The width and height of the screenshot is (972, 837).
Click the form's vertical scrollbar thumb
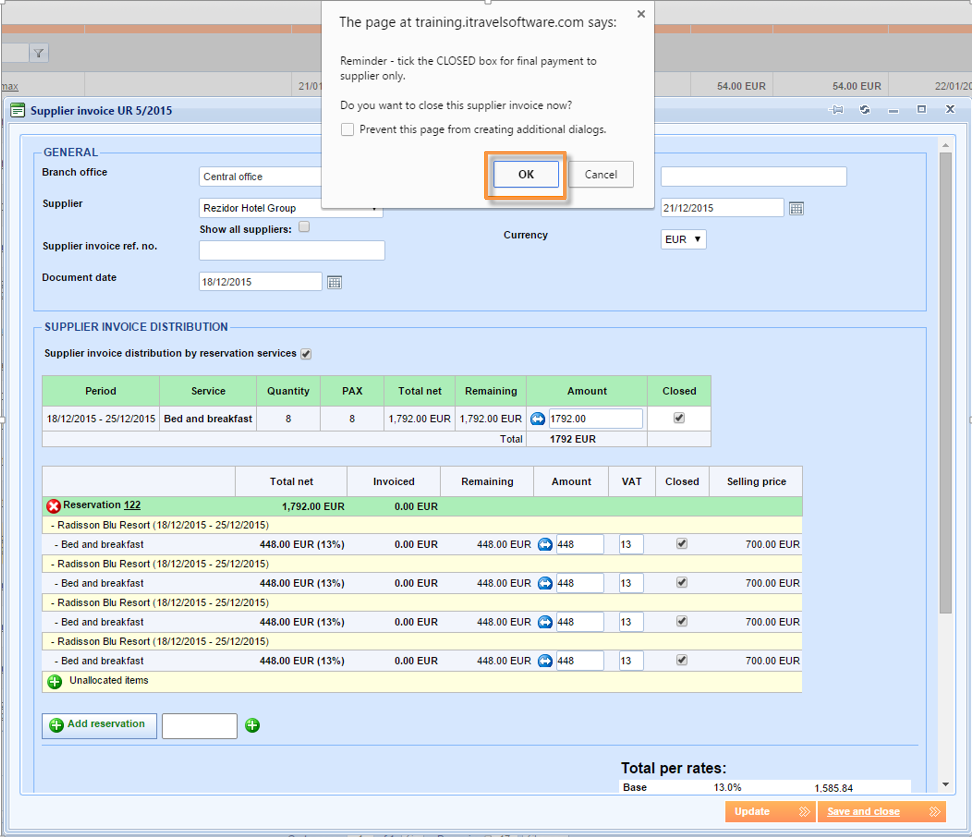coord(945,383)
